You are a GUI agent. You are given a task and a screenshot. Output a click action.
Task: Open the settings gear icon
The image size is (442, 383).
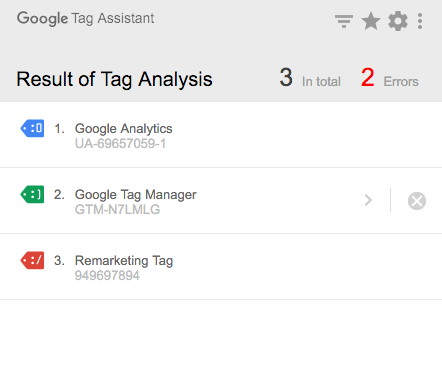tap(398, 21)
